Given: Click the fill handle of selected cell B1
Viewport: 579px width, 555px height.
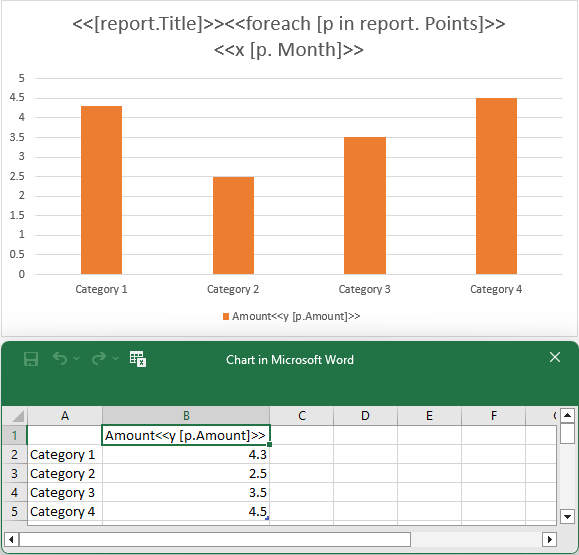Looking at the screenshot, I should click(269, 445).
